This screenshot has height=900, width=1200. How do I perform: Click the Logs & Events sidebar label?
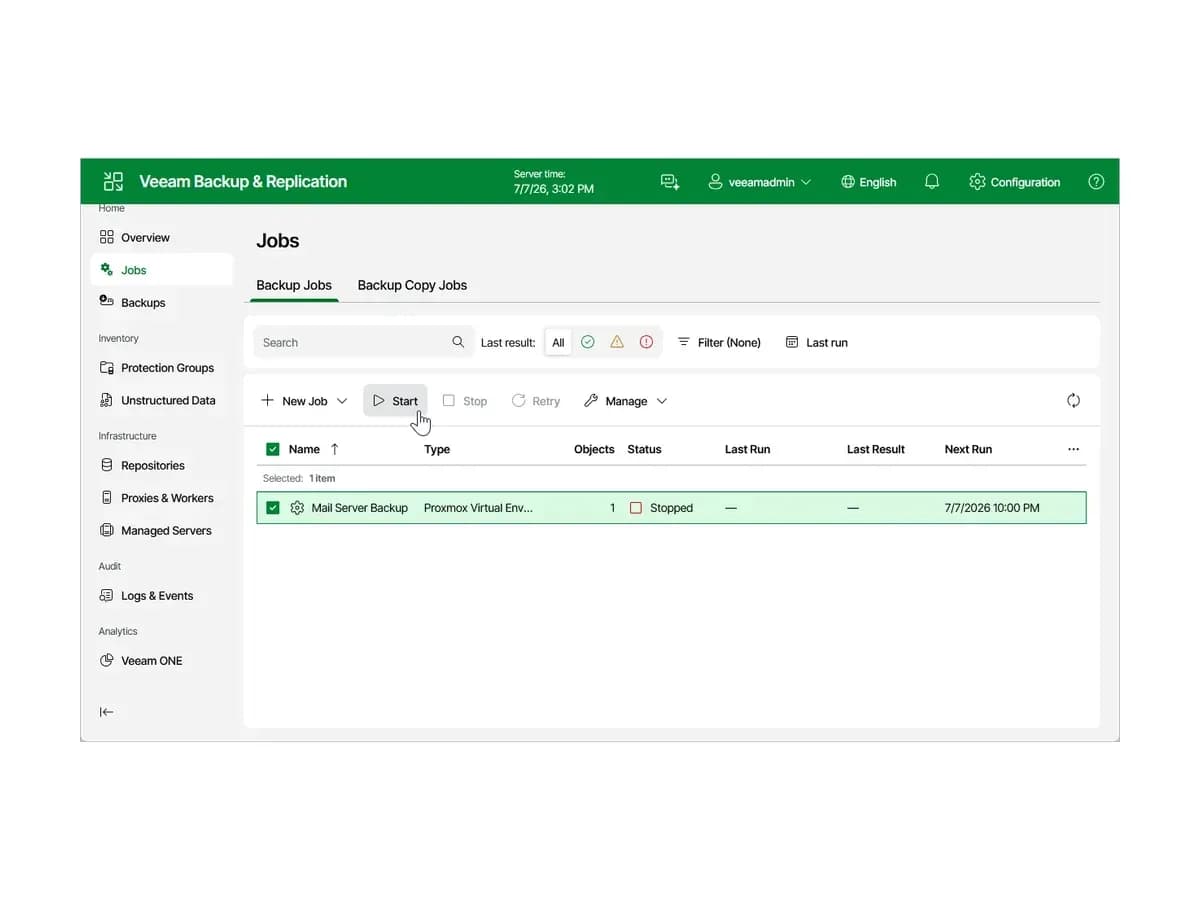157,596
